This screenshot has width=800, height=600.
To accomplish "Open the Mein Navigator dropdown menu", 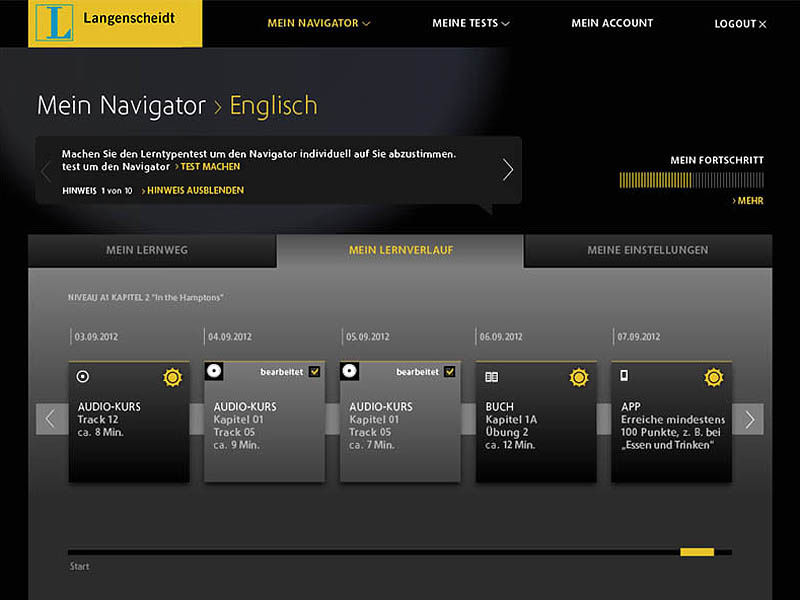I will (319, 23).
